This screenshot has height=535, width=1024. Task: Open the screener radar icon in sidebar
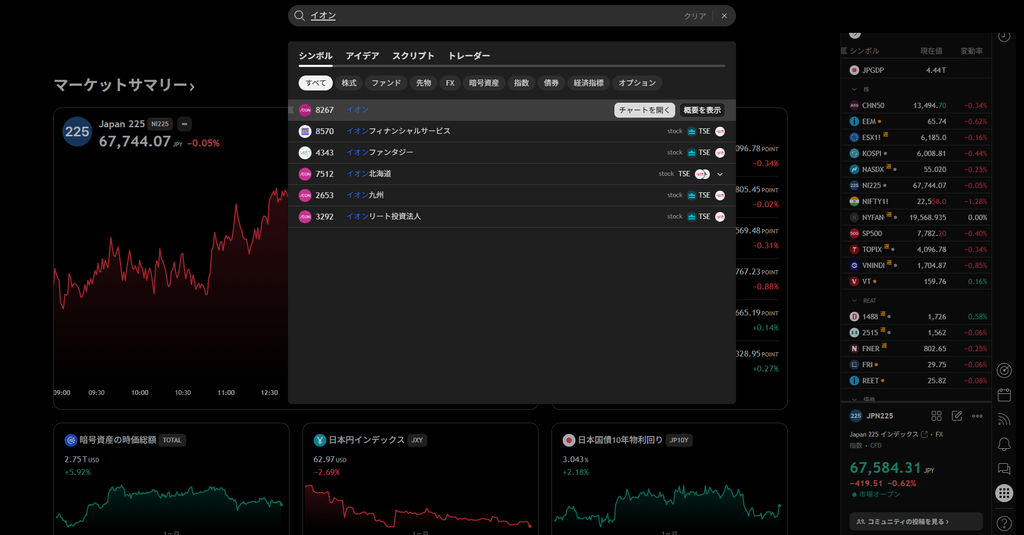coord(1004,370)
